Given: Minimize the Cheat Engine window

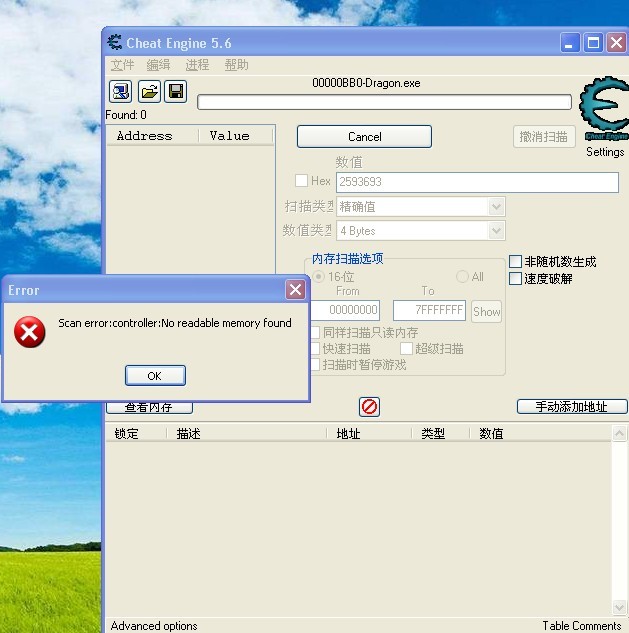Looking at the screenshot, I should click(x=570, y=42).
